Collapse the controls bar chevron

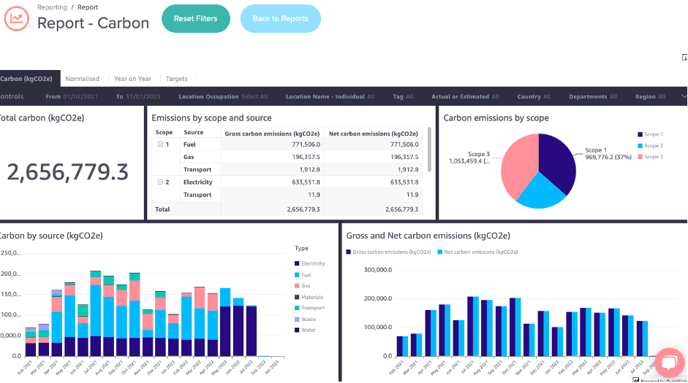tap(684, 96)
